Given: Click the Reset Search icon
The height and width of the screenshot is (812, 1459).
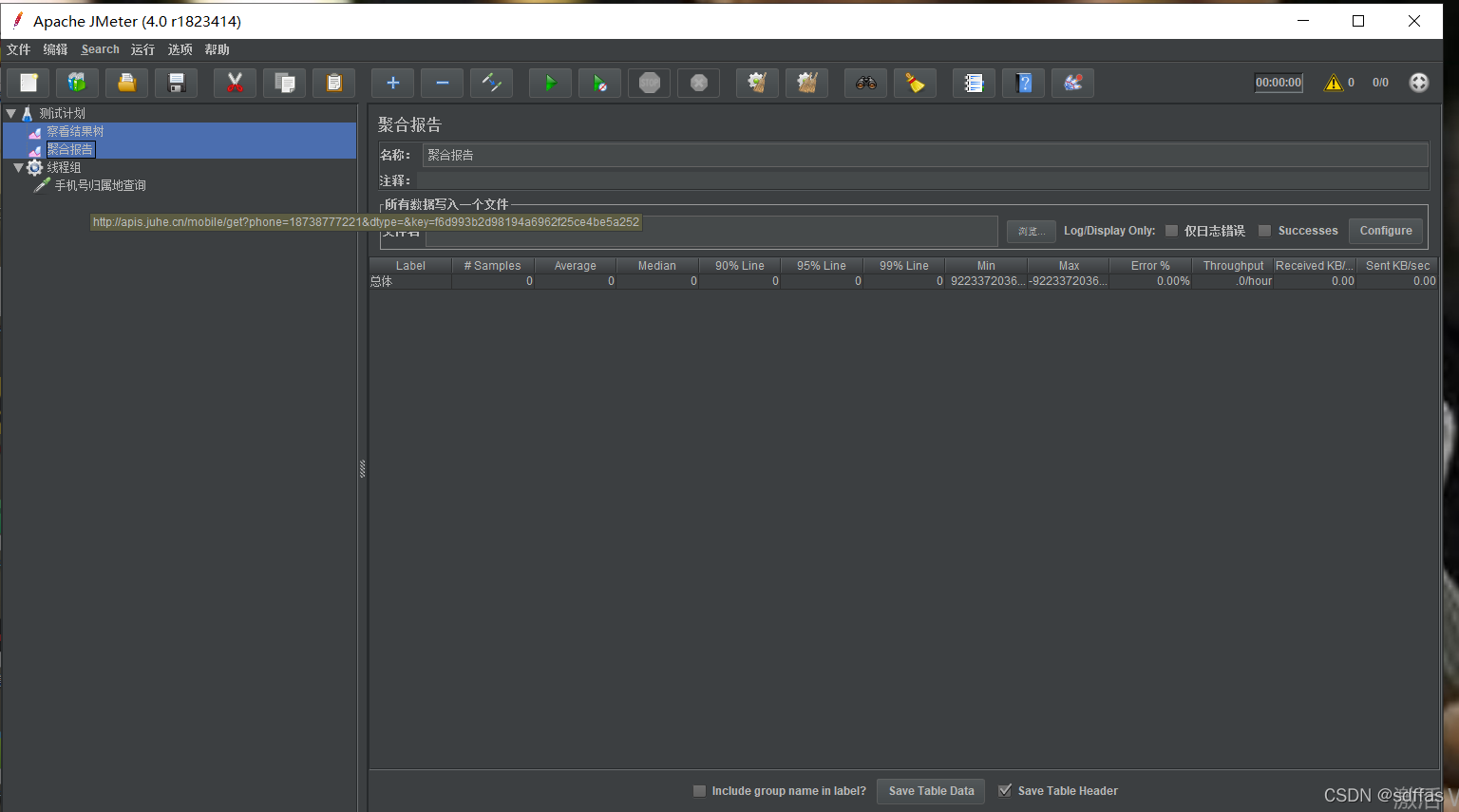Looking at the screenshot, I should click(x=915, y=83).
